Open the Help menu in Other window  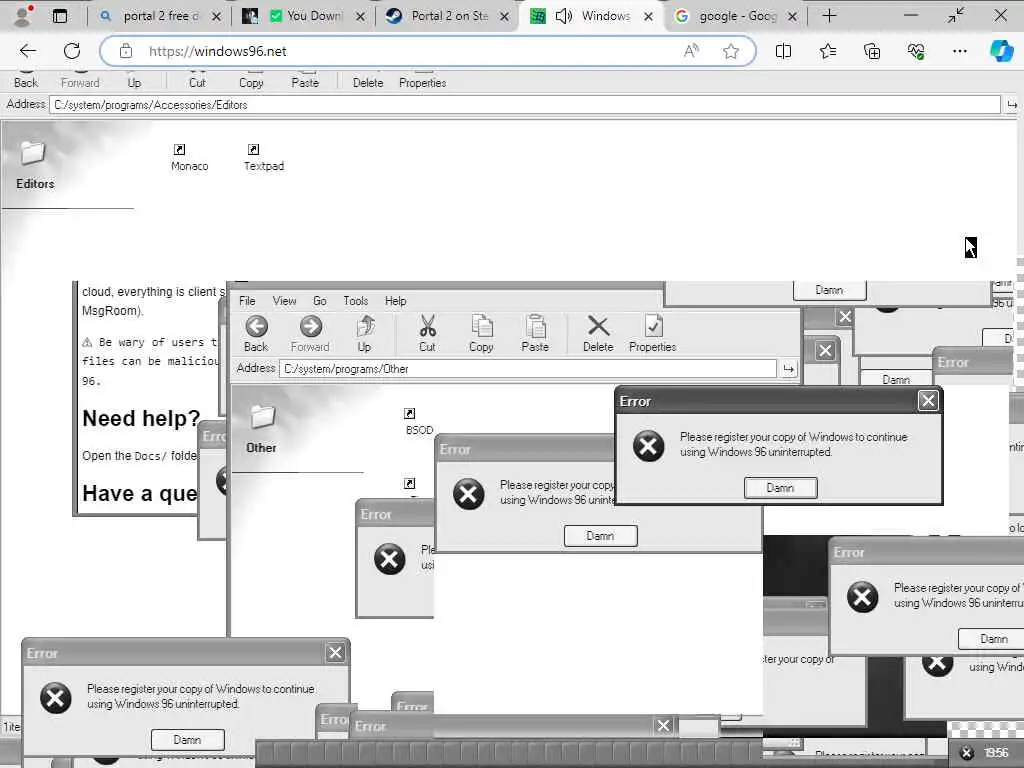click(x=396, y=301)
